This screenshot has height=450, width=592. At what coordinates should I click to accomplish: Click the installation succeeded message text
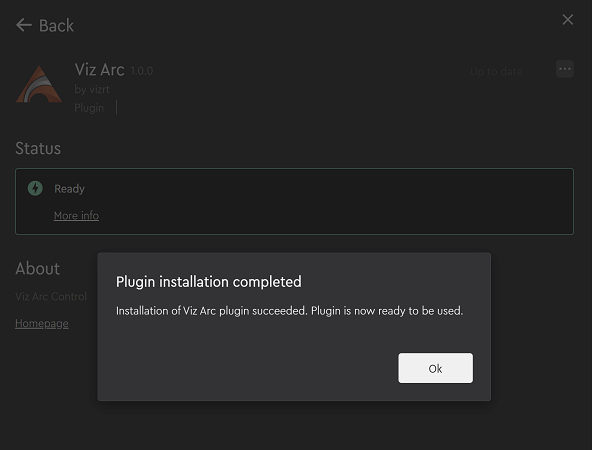click(x=289, y=311)
